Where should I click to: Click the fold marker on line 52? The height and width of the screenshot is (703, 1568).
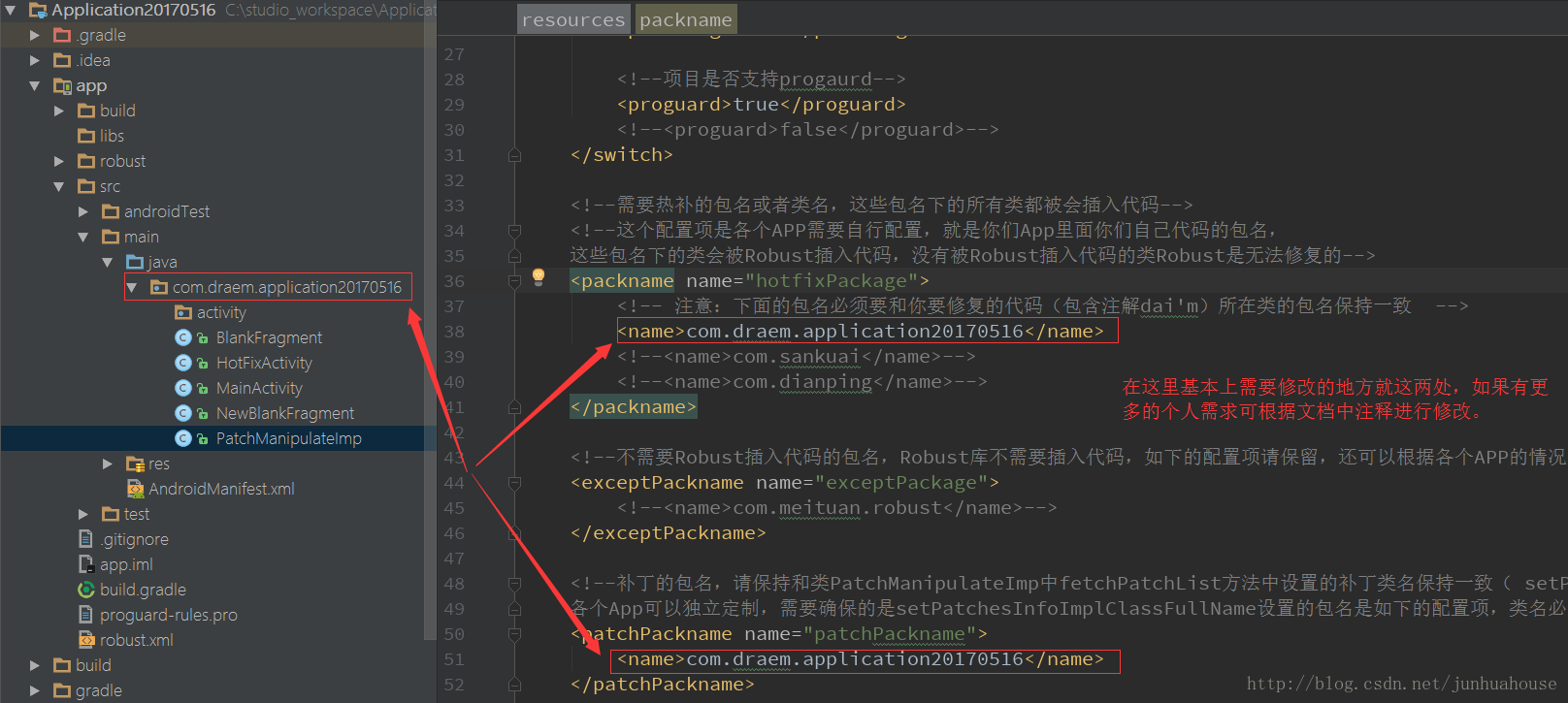514,685
